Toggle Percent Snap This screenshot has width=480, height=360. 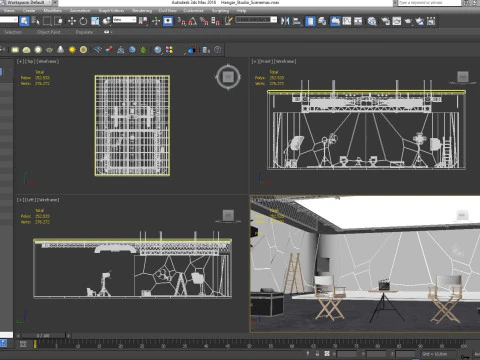[x=204, y=21]
